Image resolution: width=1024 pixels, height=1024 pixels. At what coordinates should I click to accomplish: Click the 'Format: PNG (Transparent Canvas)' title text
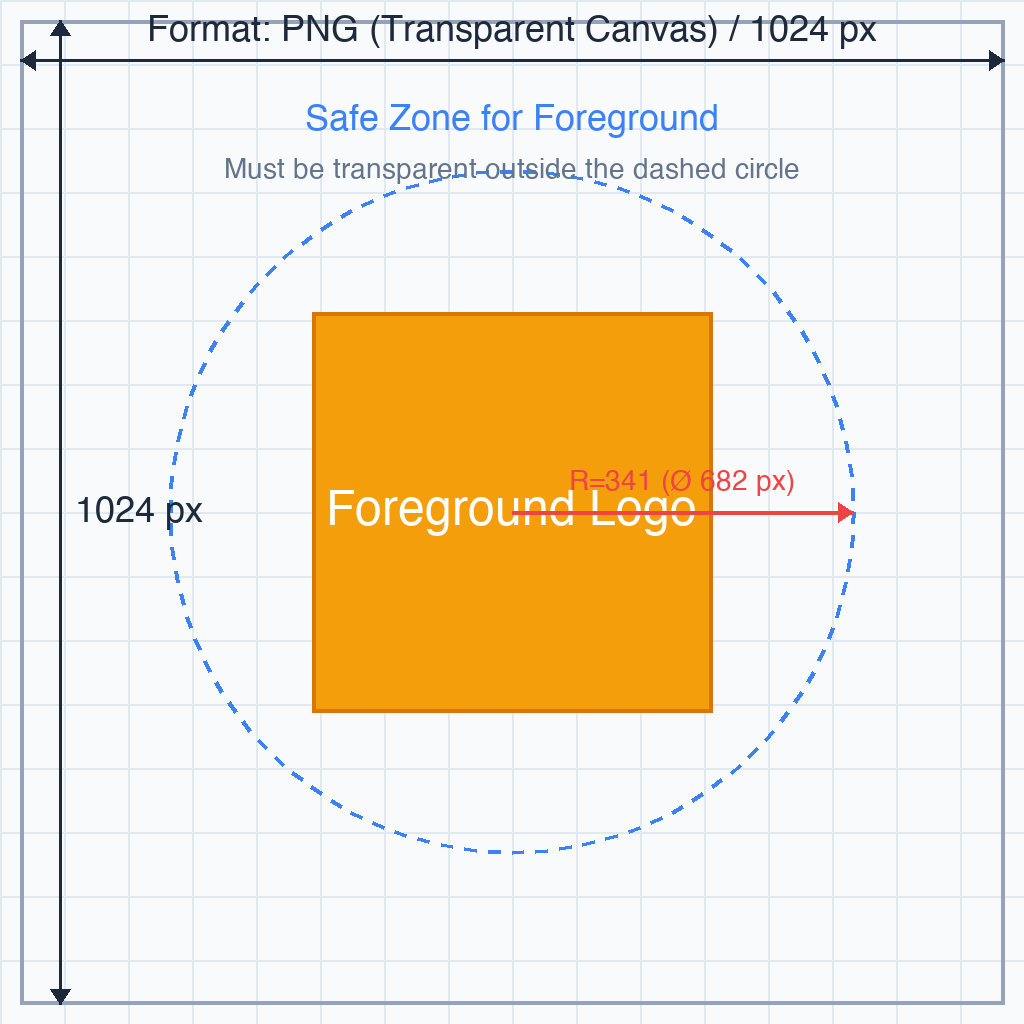click(x=432, y=30)
